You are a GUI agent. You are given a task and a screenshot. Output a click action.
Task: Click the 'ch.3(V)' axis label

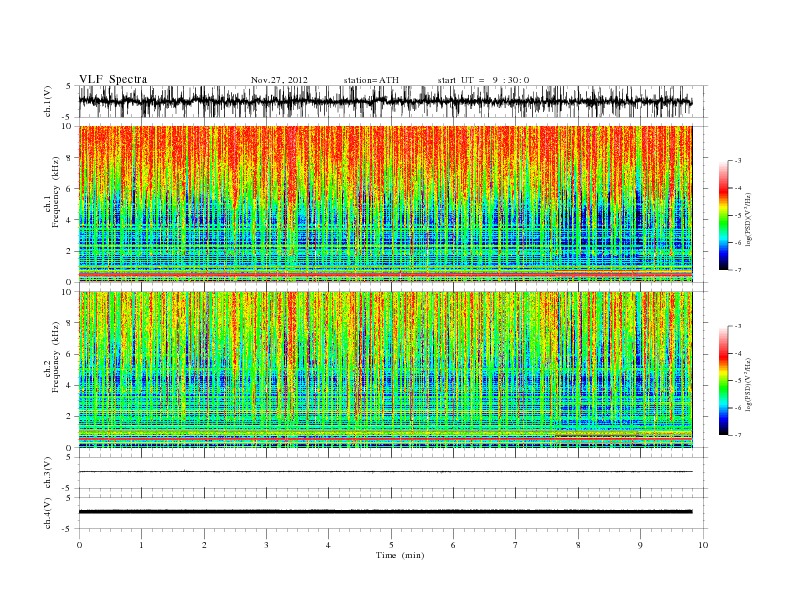pos(48,473)
